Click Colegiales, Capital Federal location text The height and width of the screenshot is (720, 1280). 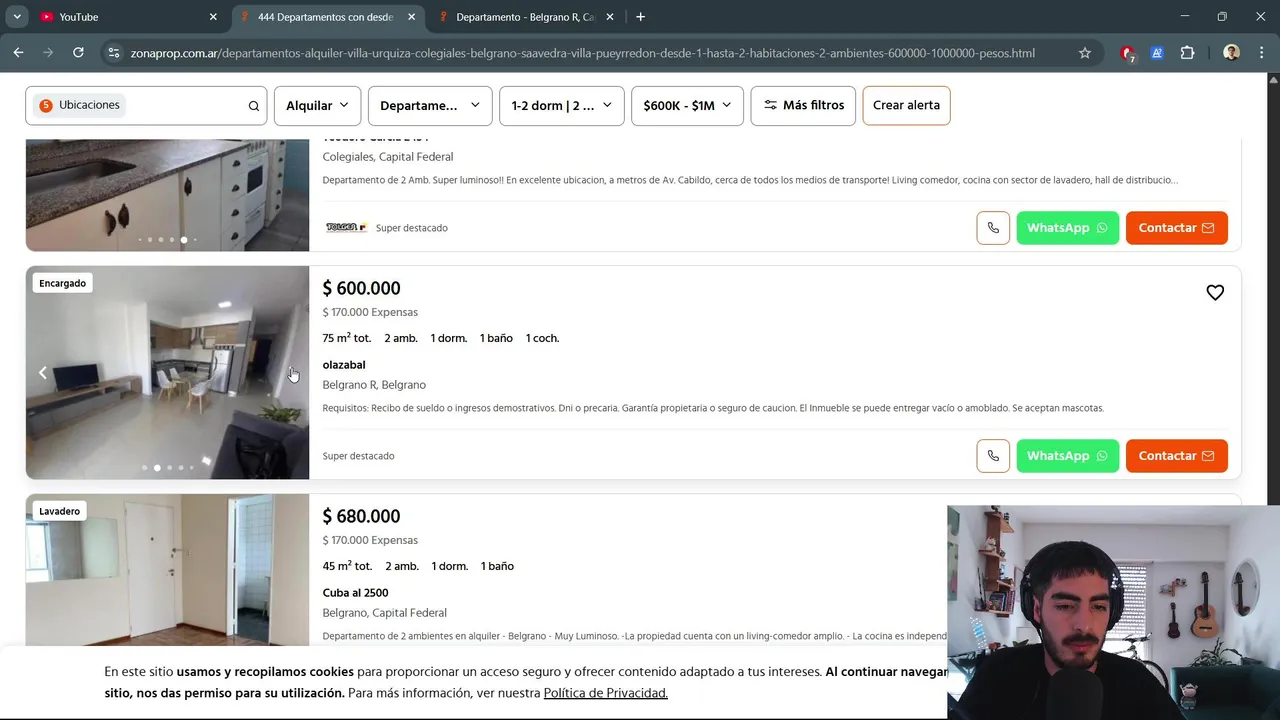(x=388, y=157)
